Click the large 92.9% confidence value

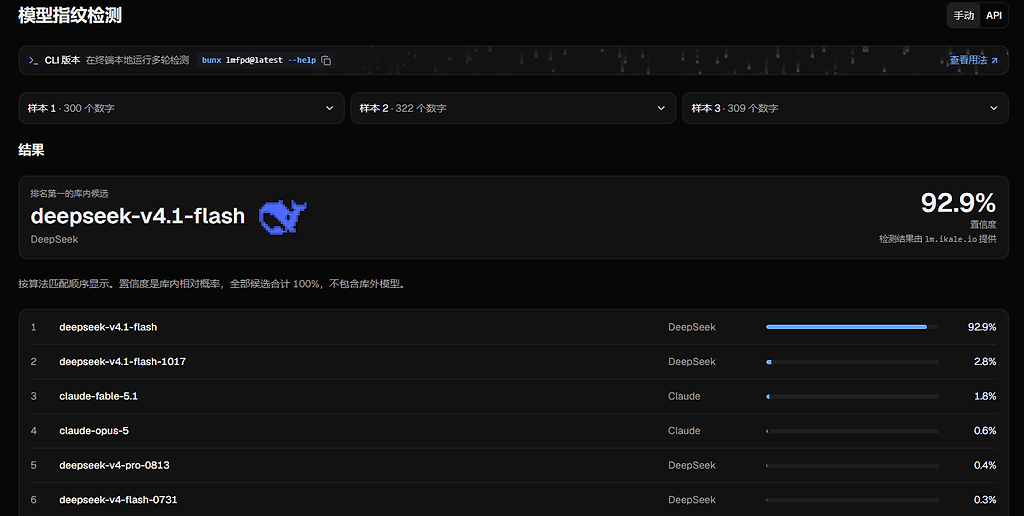pos(958,202)
